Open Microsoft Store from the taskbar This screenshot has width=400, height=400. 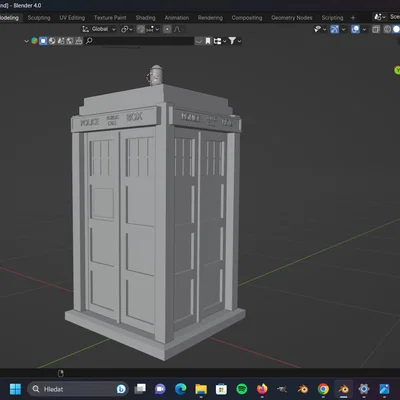[x=221, y=389]
